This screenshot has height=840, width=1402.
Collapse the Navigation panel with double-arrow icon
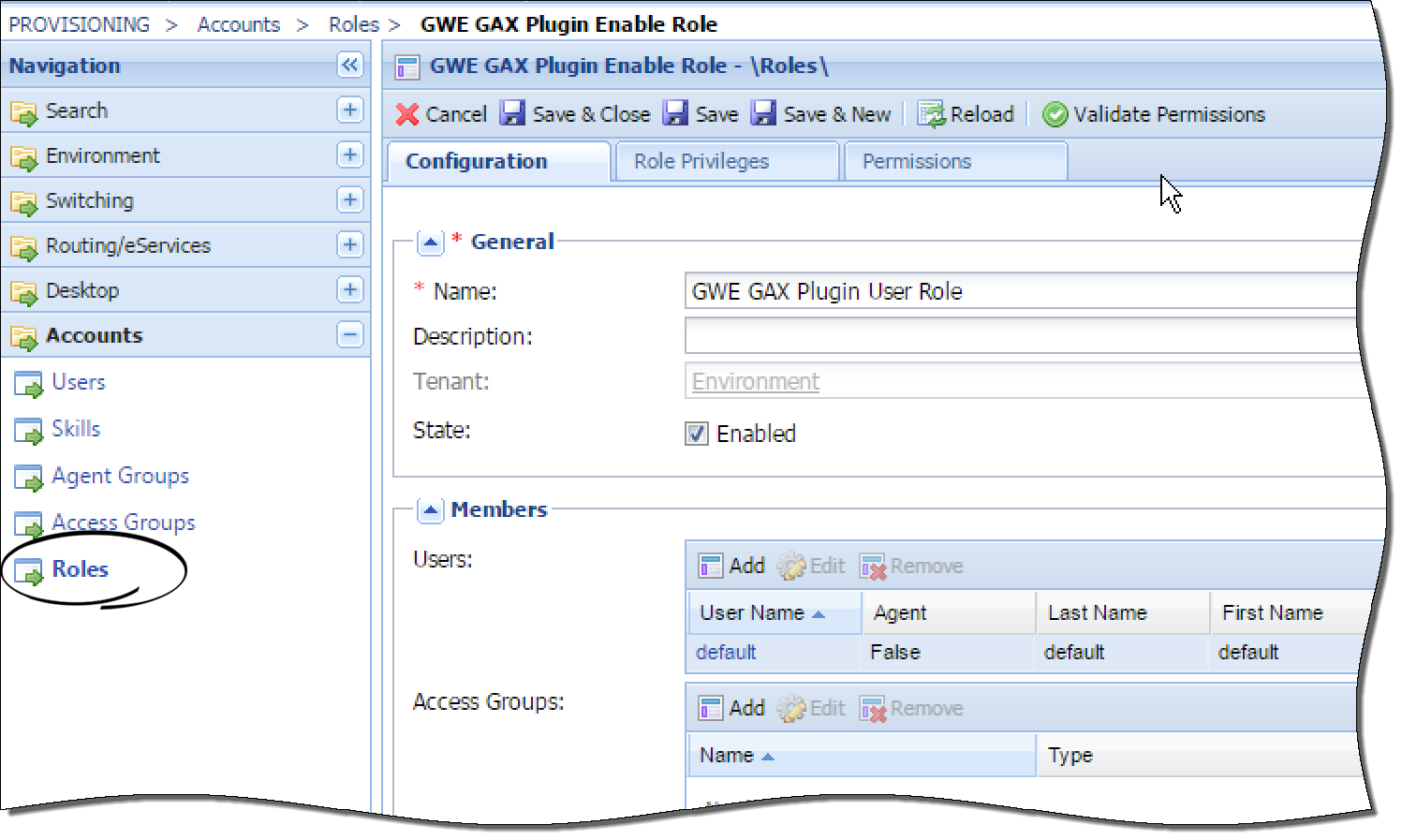pyautogui.click(x=349, y=65)
